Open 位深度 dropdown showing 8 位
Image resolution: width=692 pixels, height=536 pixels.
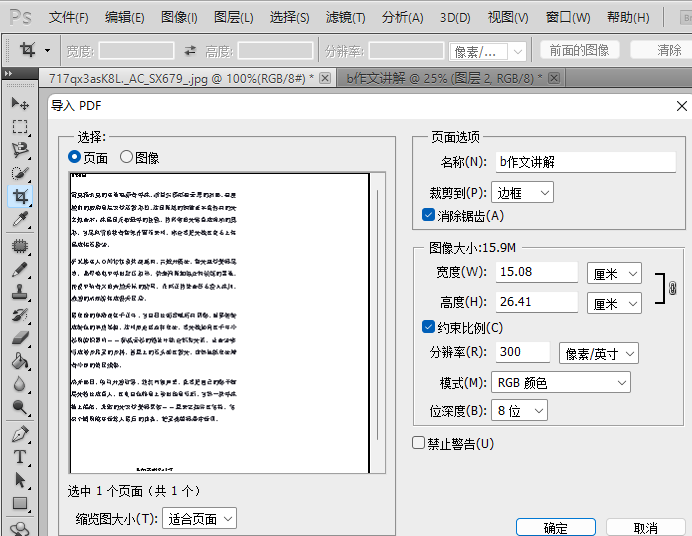point(519,410)
